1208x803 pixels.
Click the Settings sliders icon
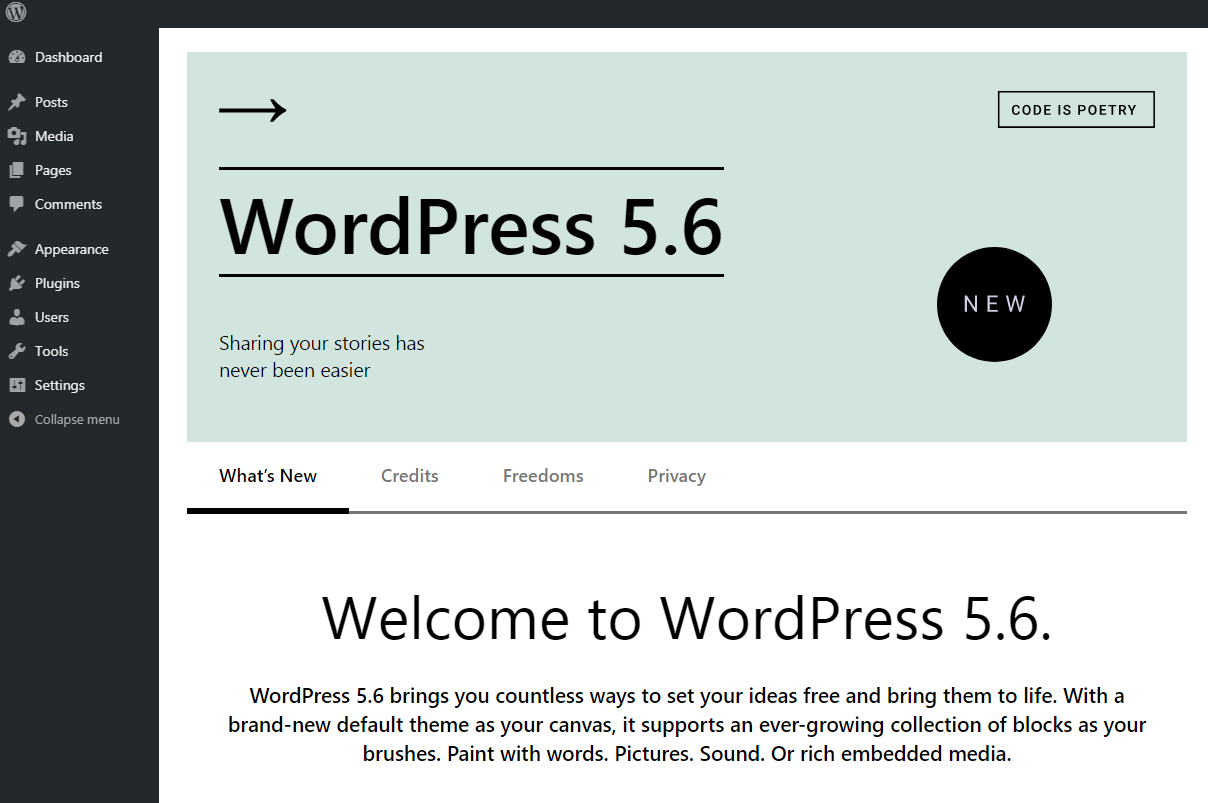pyautogui.click(x=16, y=385)
